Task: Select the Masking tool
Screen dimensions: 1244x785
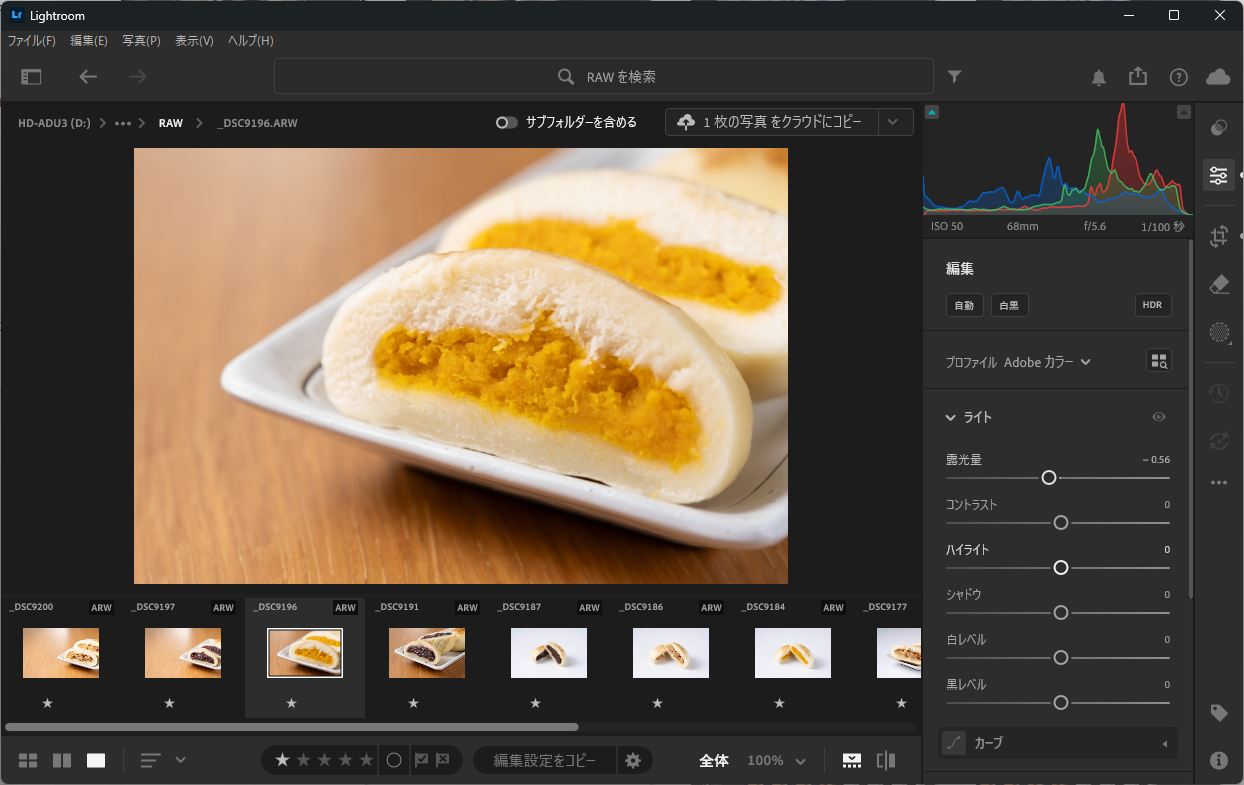Action: pos(1219,332)
